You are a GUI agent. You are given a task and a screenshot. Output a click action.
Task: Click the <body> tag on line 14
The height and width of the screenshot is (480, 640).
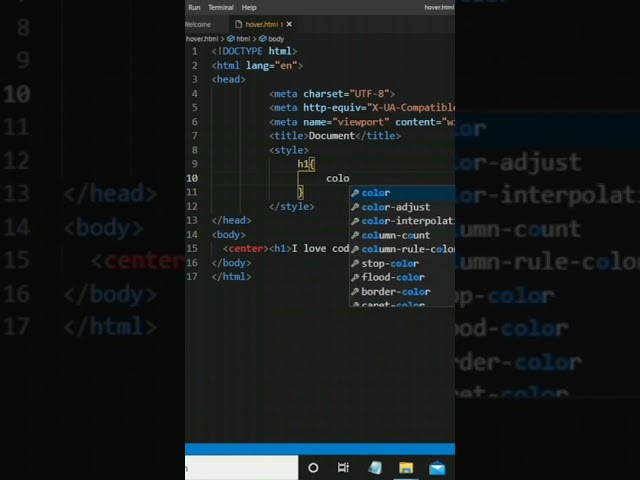point(229,235)
